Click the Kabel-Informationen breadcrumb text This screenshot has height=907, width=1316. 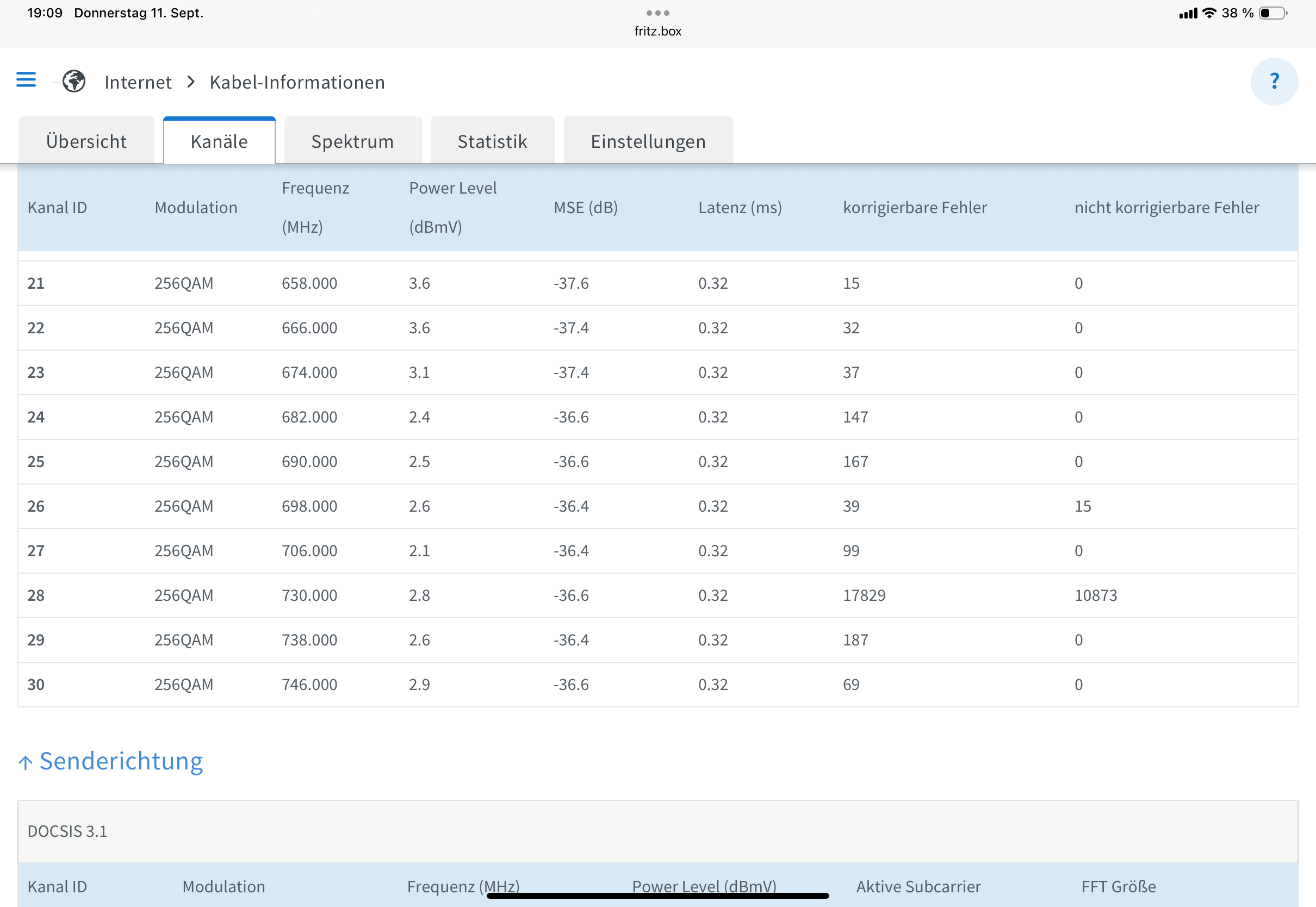point(297,82)
